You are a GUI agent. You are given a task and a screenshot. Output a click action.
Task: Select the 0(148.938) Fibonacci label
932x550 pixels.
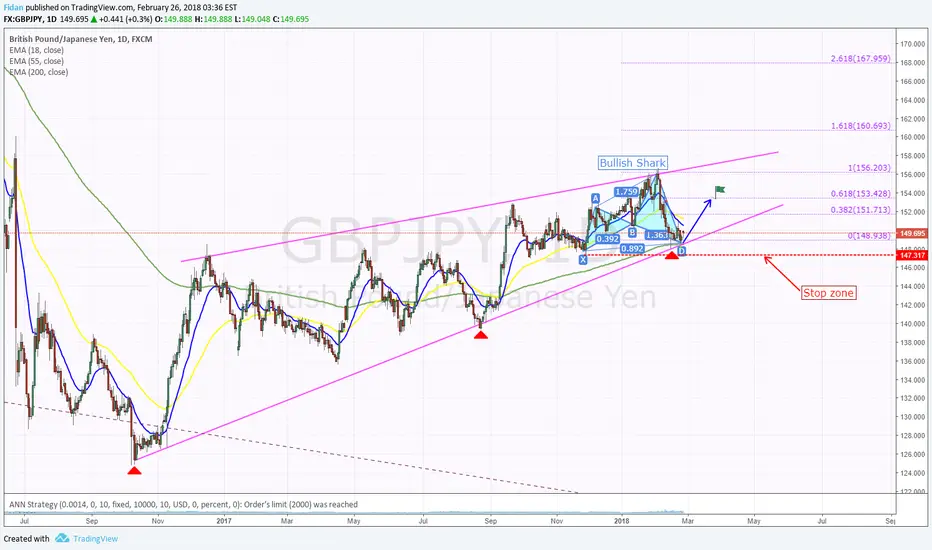pyautogui.click(x=870, y=235)
